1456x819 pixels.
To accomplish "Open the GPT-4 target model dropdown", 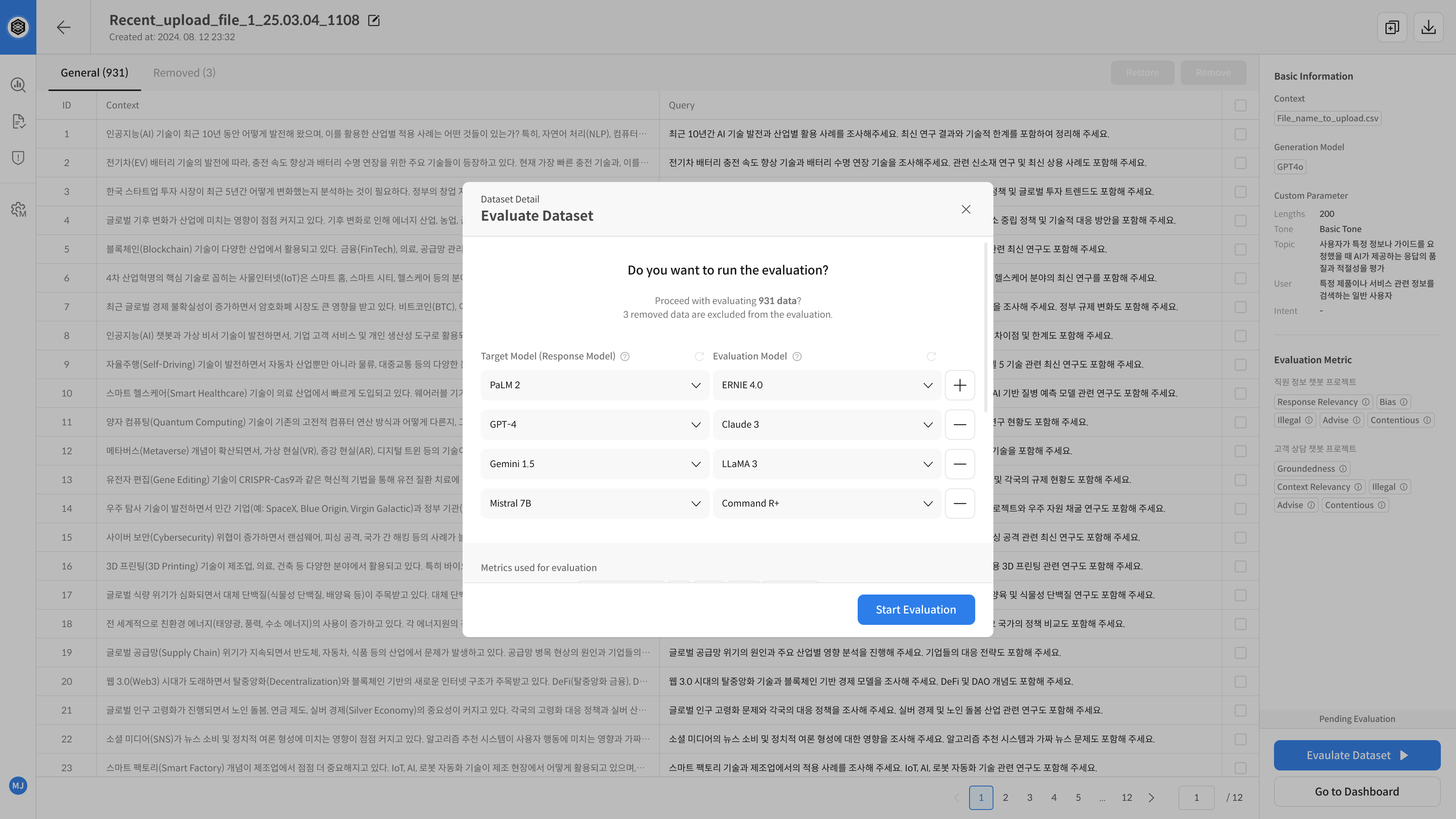I will 595,425.
